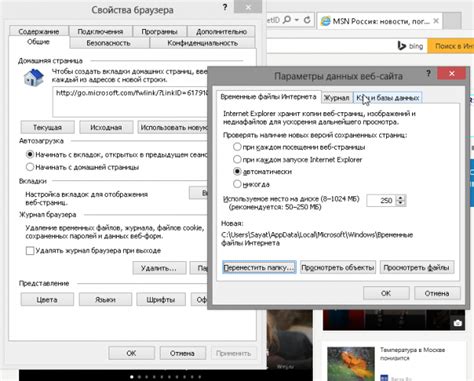Open the Температура в Москве понизится headline

pyautogui.click(x=412, y=354)
